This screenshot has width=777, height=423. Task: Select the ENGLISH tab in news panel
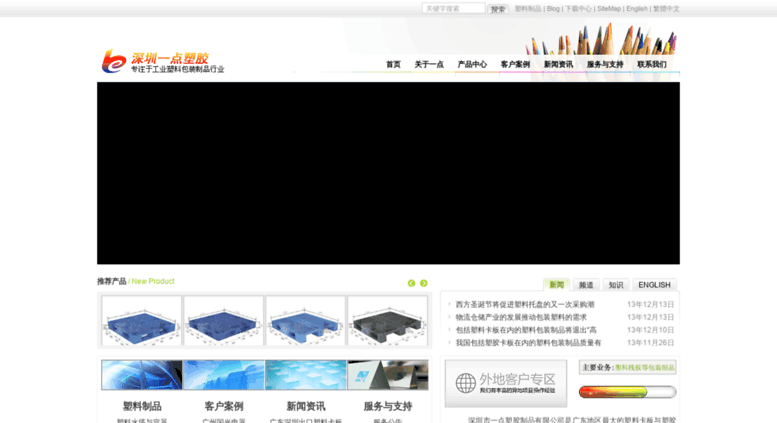coord(654,285)
